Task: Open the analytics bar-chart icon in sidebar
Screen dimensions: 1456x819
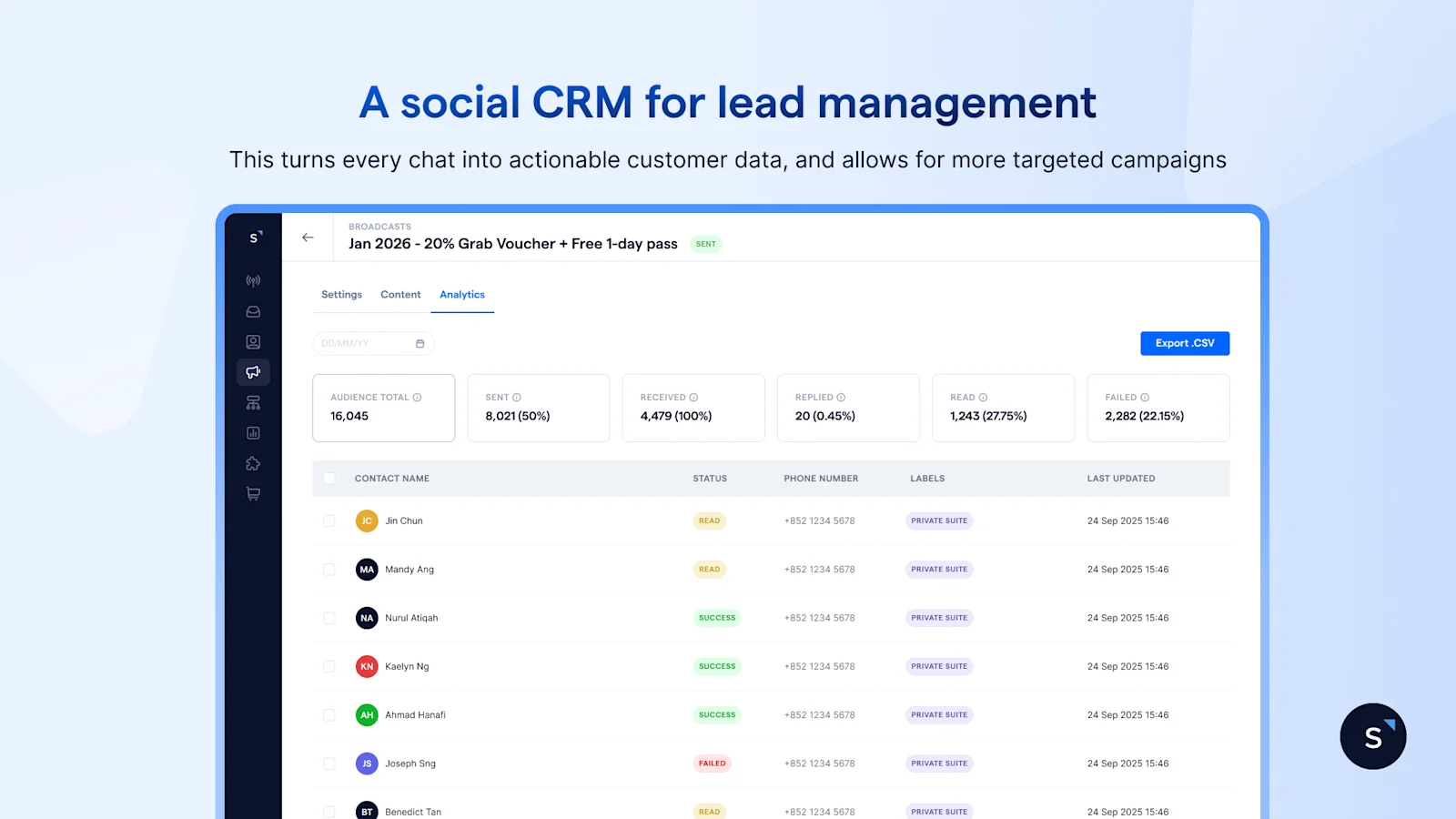Action: (x=253, y=432)
